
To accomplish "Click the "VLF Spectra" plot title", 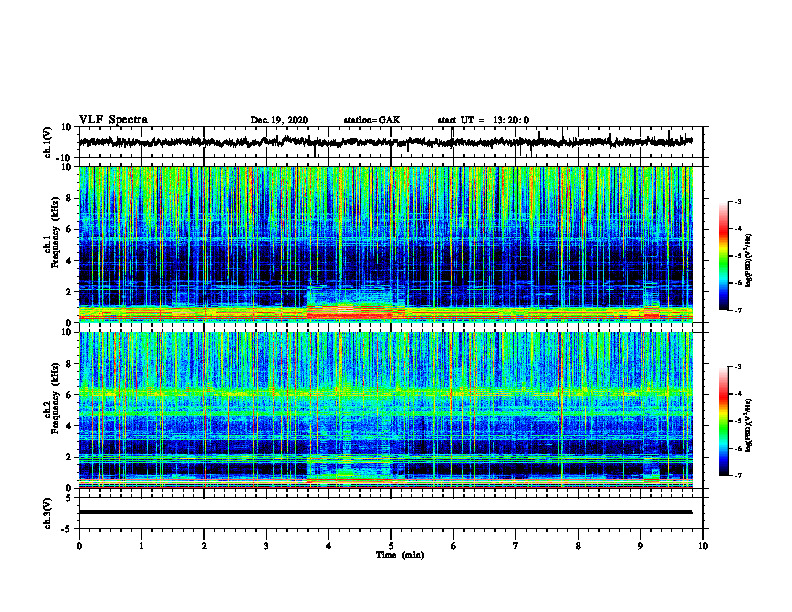I will coord(113,120).
